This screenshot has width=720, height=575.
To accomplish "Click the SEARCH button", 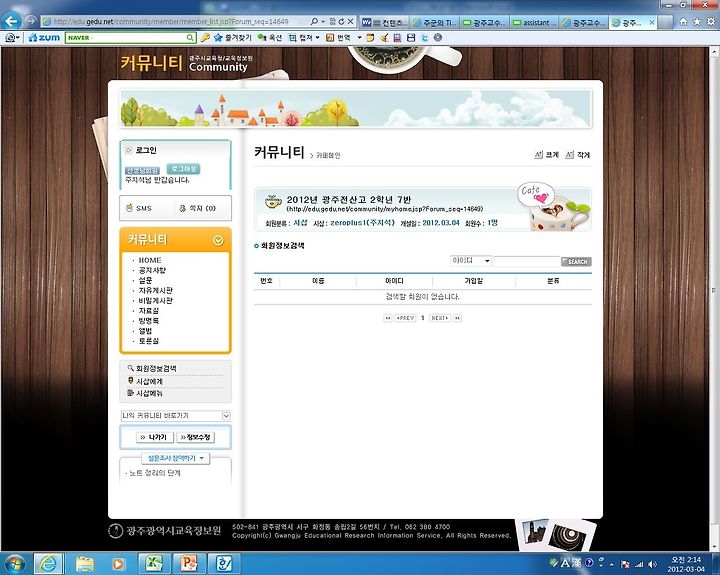I will (576, 261).
